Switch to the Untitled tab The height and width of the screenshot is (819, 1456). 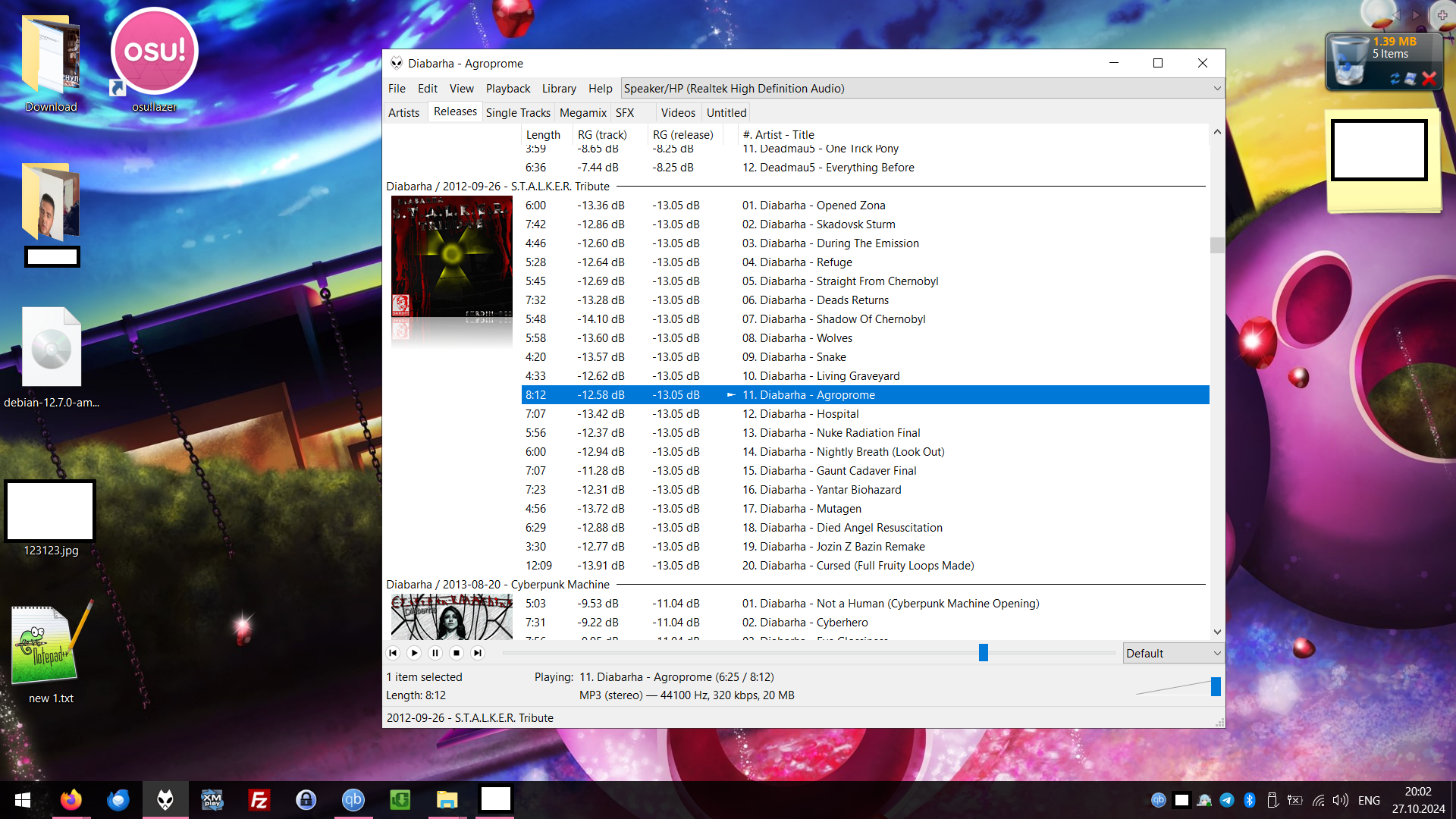(726, 113)
